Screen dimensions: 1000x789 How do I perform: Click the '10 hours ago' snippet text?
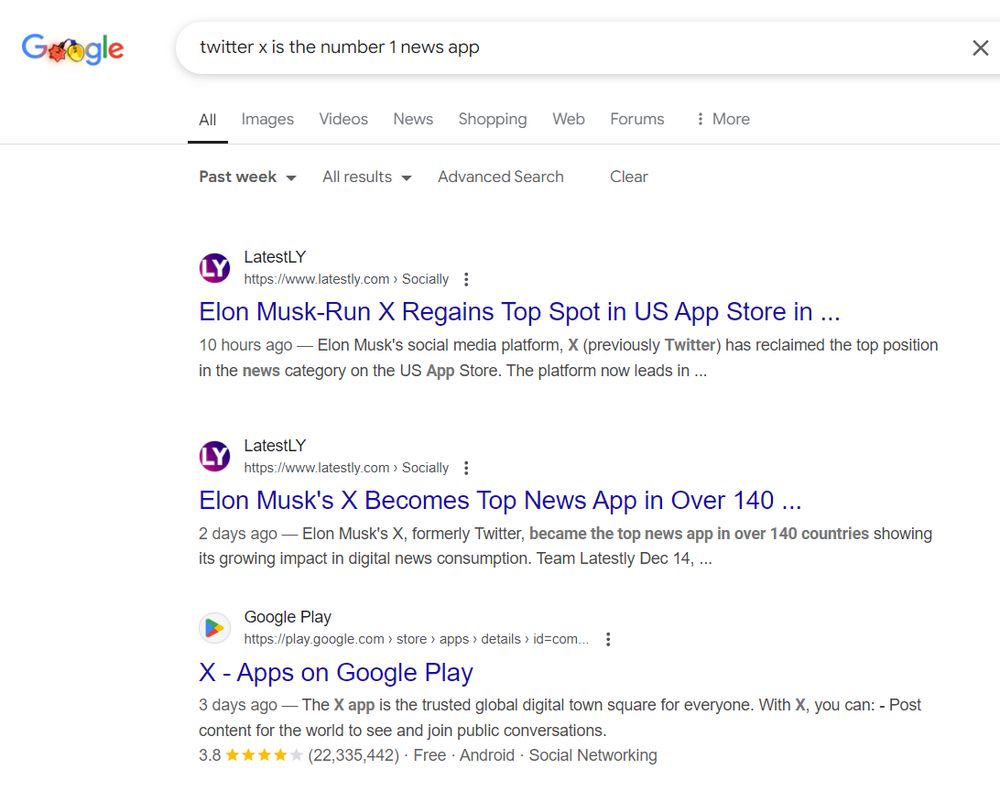click(246, 345)
